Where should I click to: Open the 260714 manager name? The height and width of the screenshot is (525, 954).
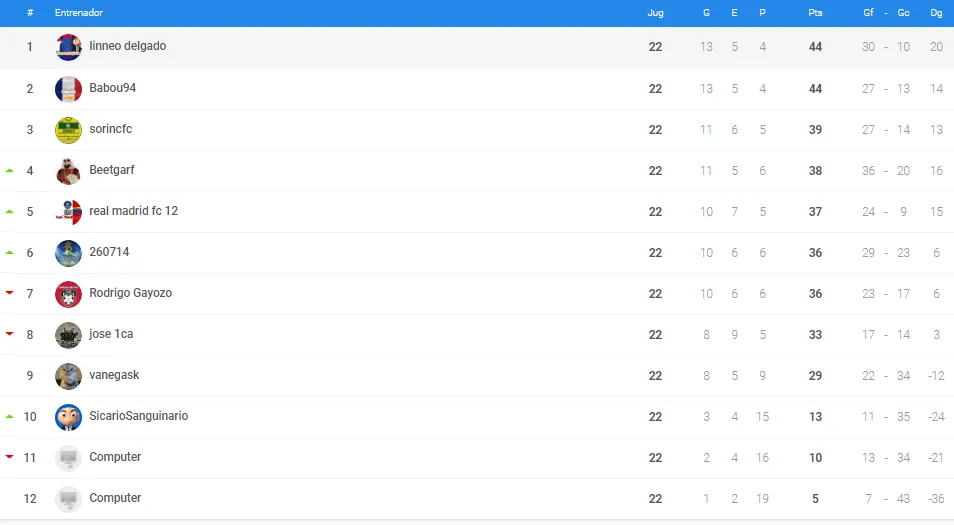tap(110, 252)
